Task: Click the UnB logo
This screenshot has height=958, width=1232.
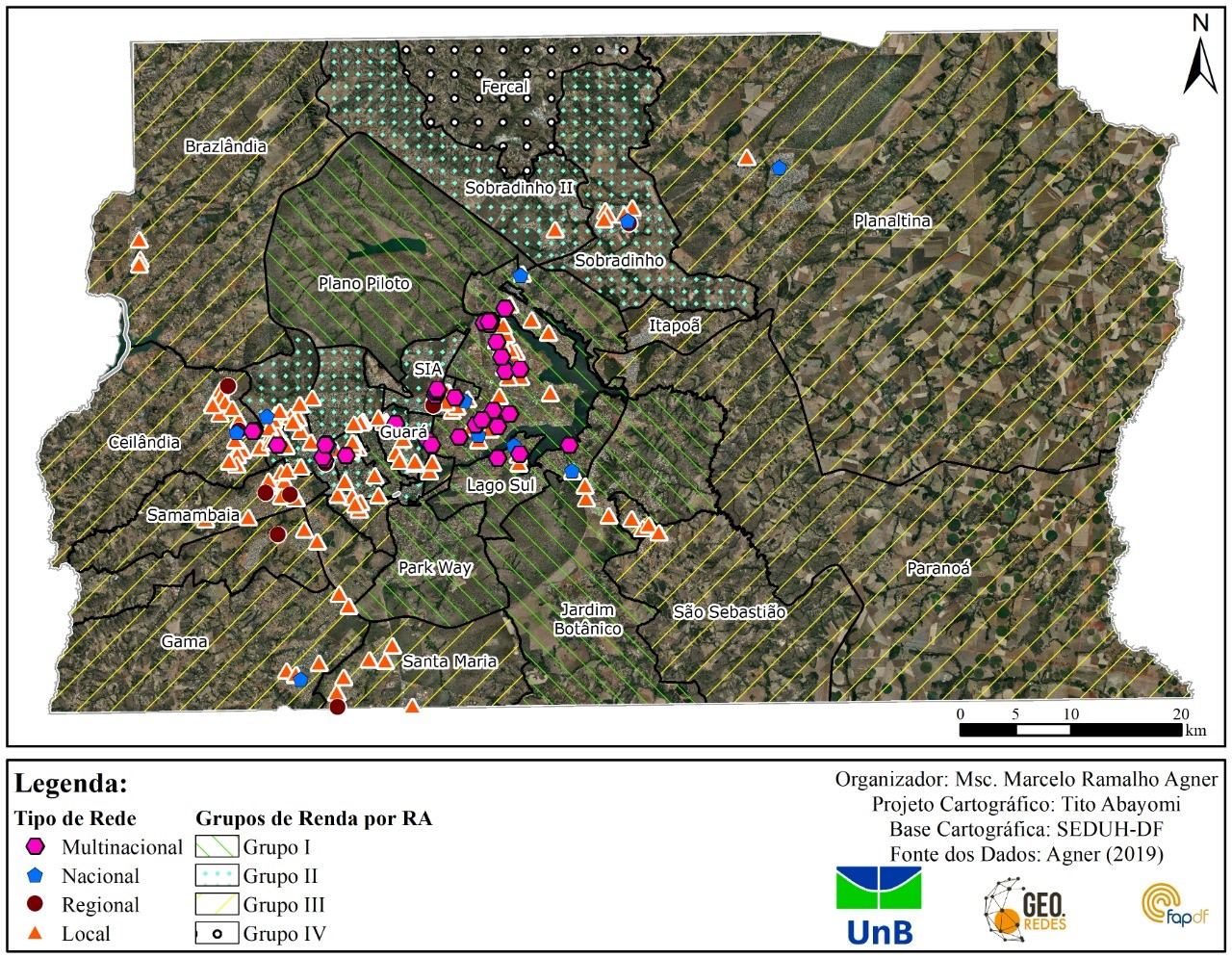Action: click(879, 905)
